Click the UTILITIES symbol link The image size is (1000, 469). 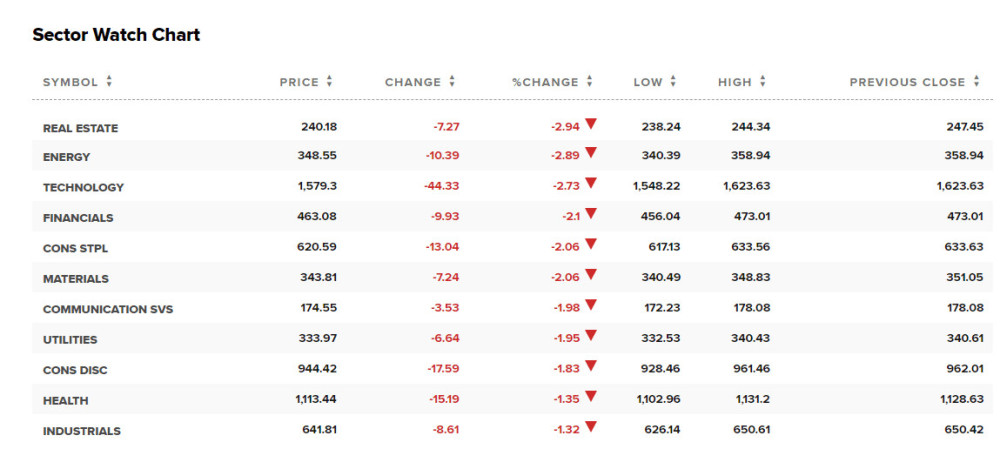click(x=70, y=339)
